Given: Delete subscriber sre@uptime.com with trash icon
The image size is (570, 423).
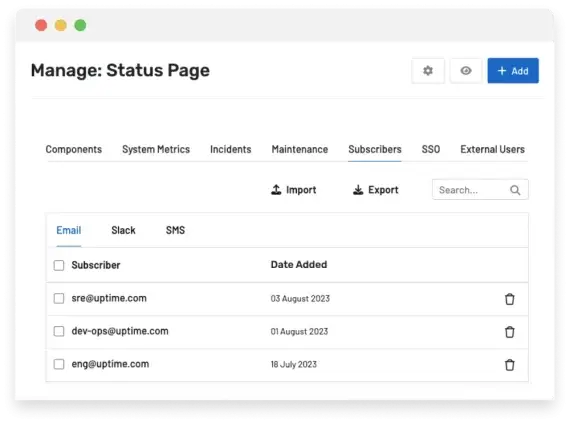Looking at the screenshot, I should pos(510,299).
